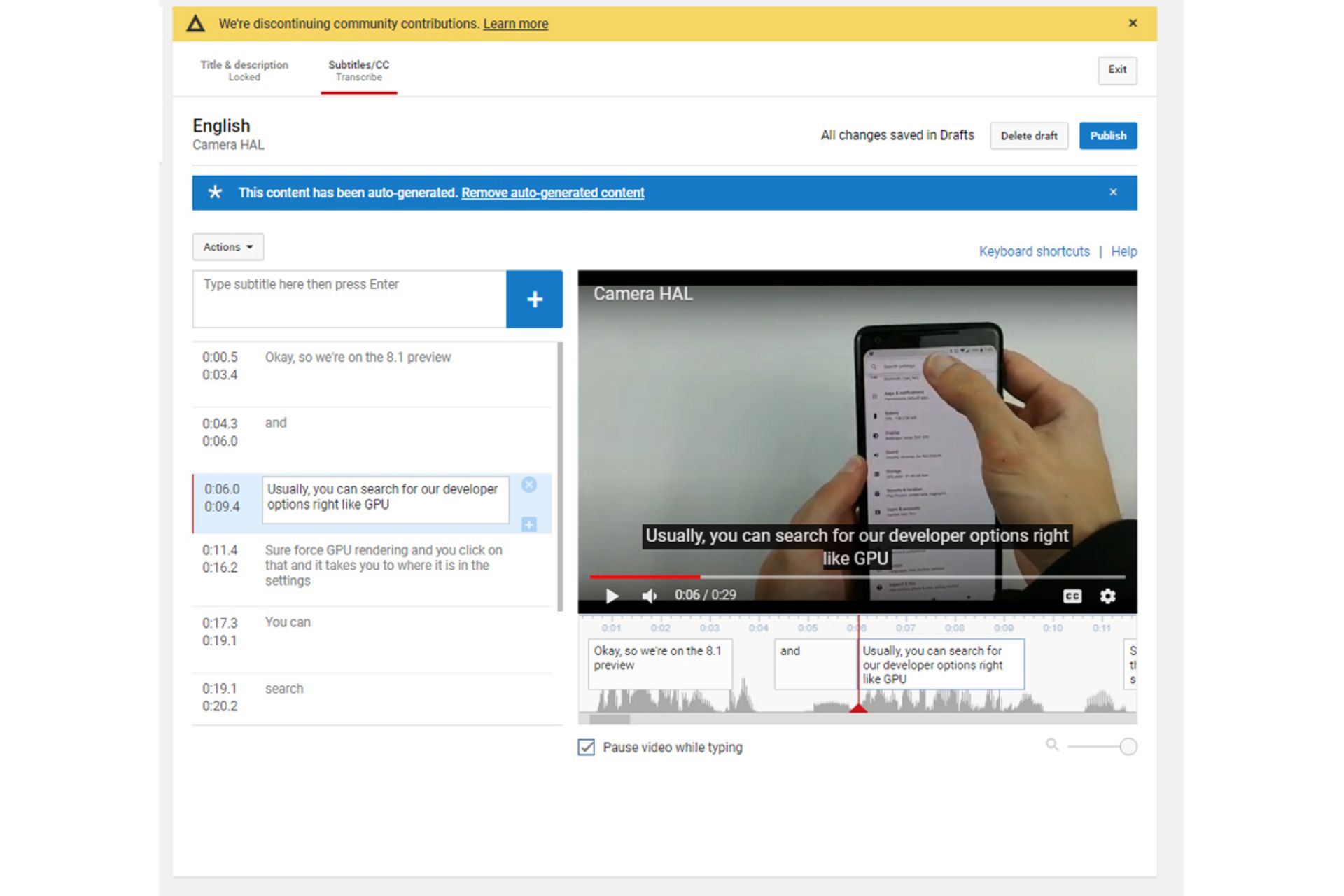Click Learn more in the warning banner

pyautogui.click(x=515, y=23)
